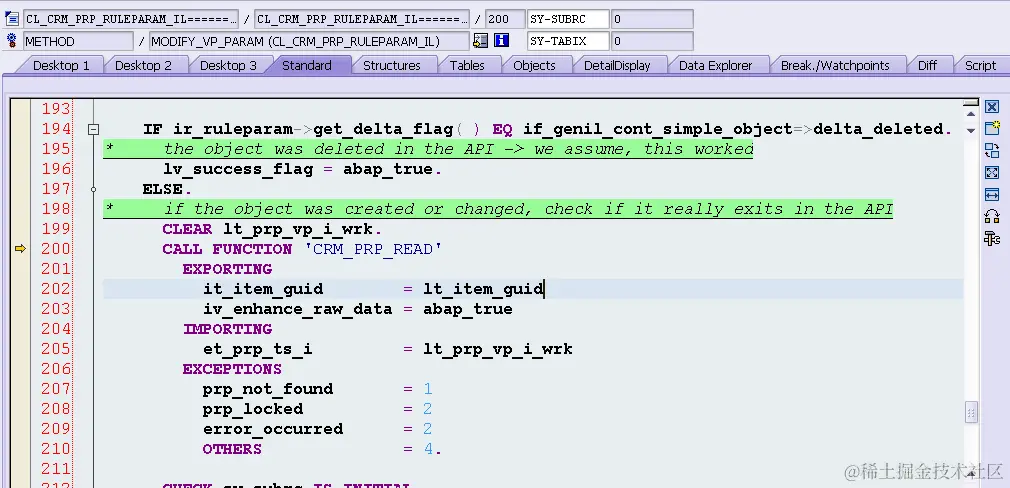Click the Replace Tool swap icon
This screenshot has height=488, width=1010.
(x=992, y=150)
